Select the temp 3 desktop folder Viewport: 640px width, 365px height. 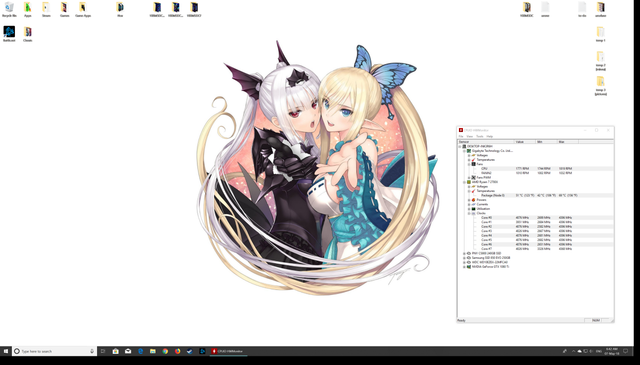[x=600, y=86]
